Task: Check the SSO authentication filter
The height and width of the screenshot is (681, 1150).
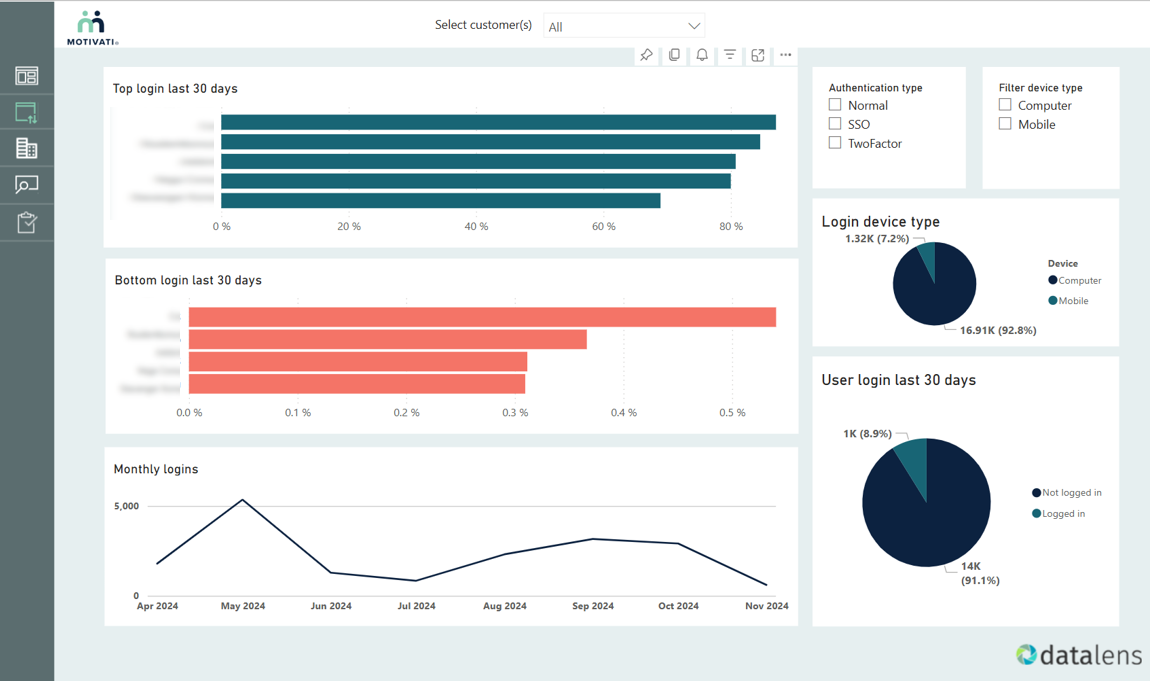Action: (x=835, y=124)
